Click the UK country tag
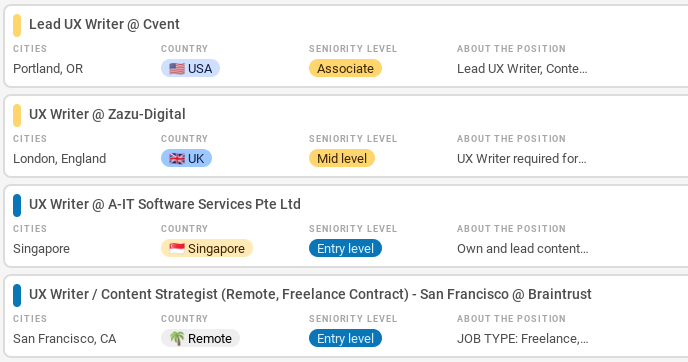The image size is (688, 362). point(186,158)
